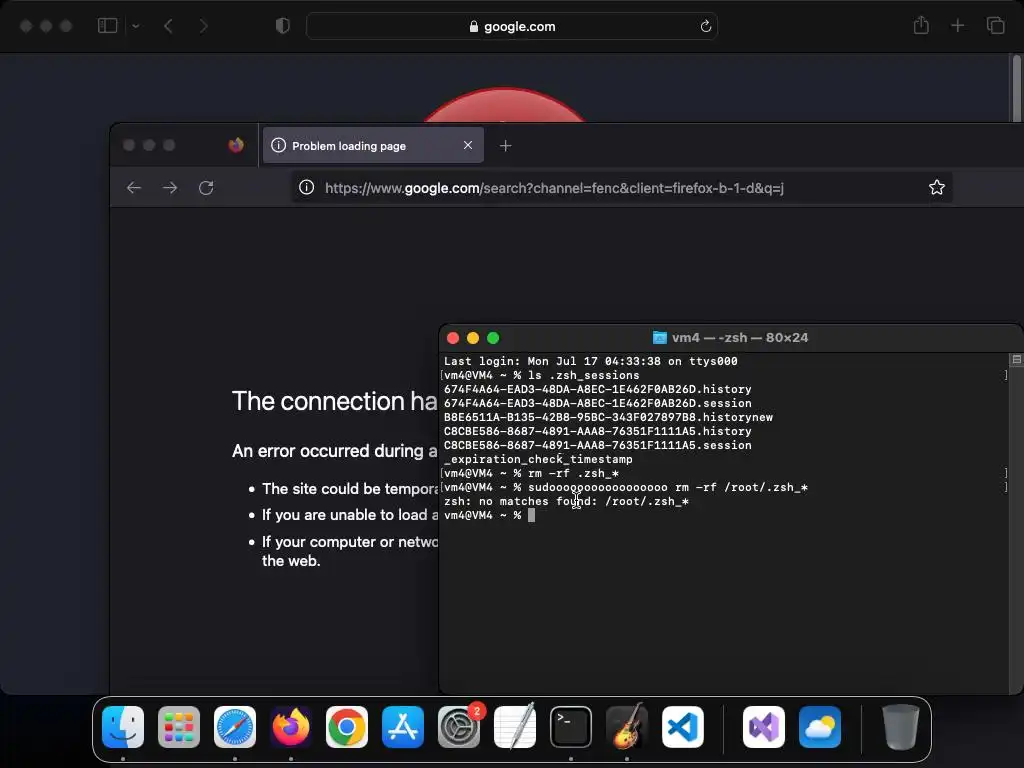The height and width of the screenshot is (768, 1024).
Task: Click the '_expiration_check_timestamp' line in Terminal
Action: click(x=538, y=459)
